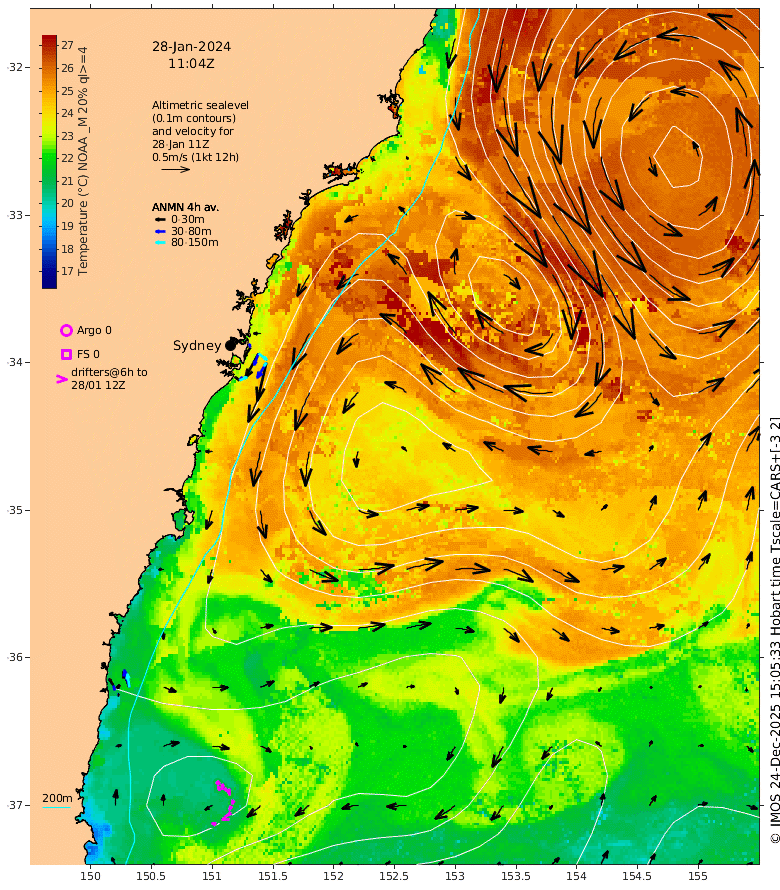This screenshot has height=890, width=780.
Task: Click the longitude label 150.5
Action: [151, 876]
